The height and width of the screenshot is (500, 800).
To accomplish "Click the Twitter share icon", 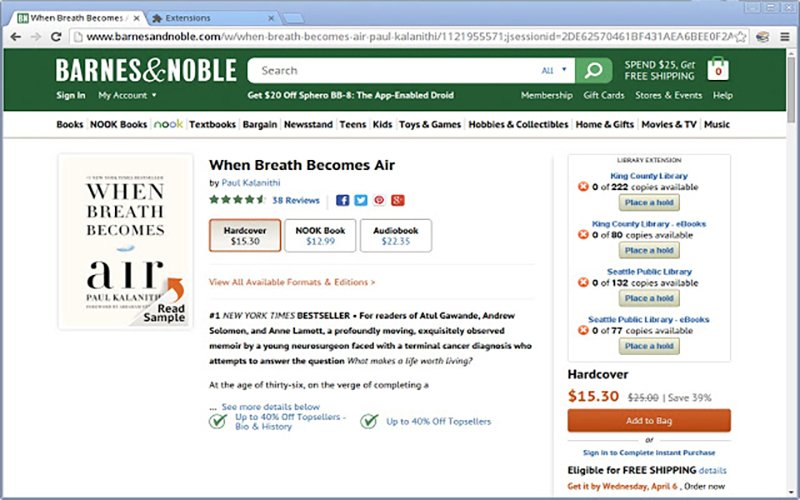I will coord(361,200).
